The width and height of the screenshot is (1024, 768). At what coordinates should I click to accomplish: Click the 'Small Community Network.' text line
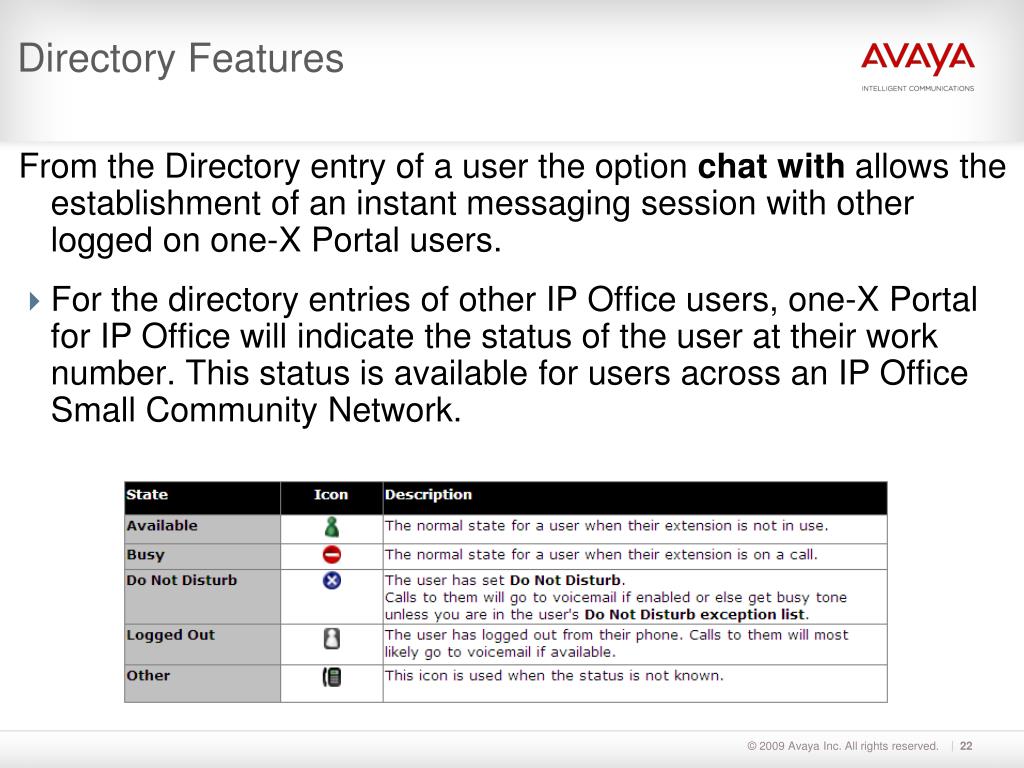(256, 410)
